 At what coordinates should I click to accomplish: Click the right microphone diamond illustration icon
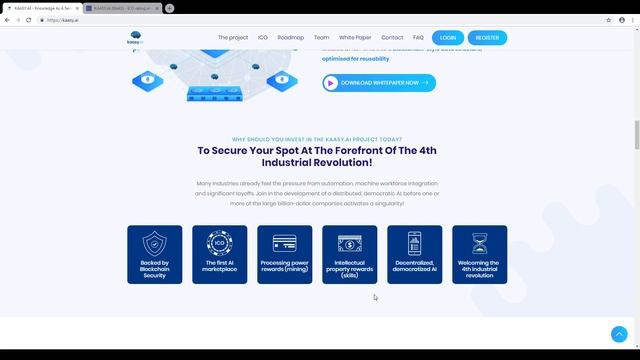point(282,80)
